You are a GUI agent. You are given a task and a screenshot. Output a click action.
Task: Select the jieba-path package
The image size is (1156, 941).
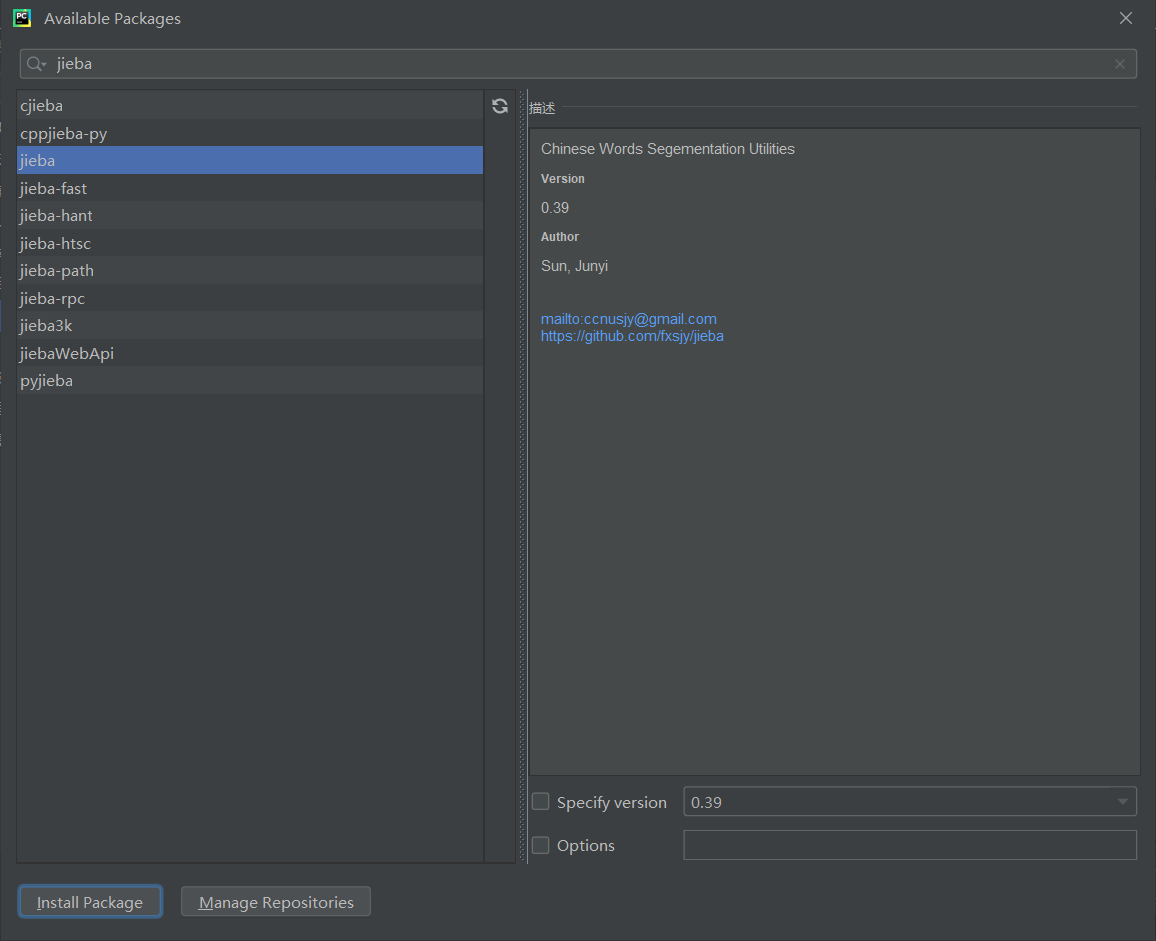[250, 271]
